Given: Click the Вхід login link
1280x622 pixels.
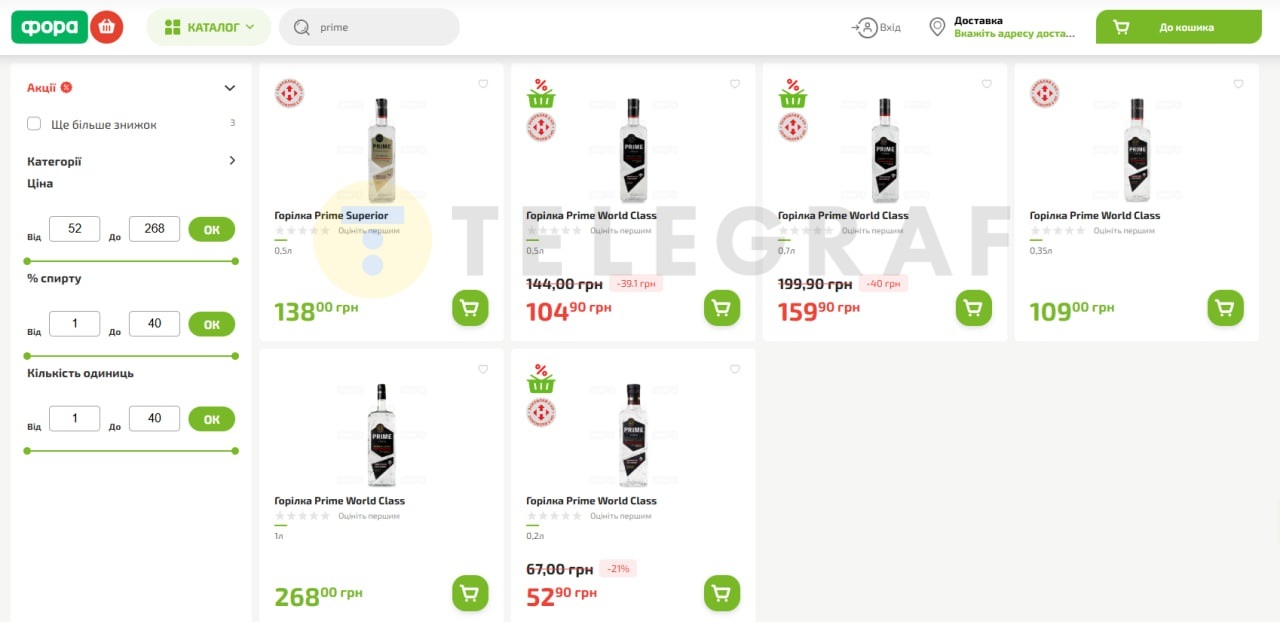Looking at the screenshot, I should (877, 27).
